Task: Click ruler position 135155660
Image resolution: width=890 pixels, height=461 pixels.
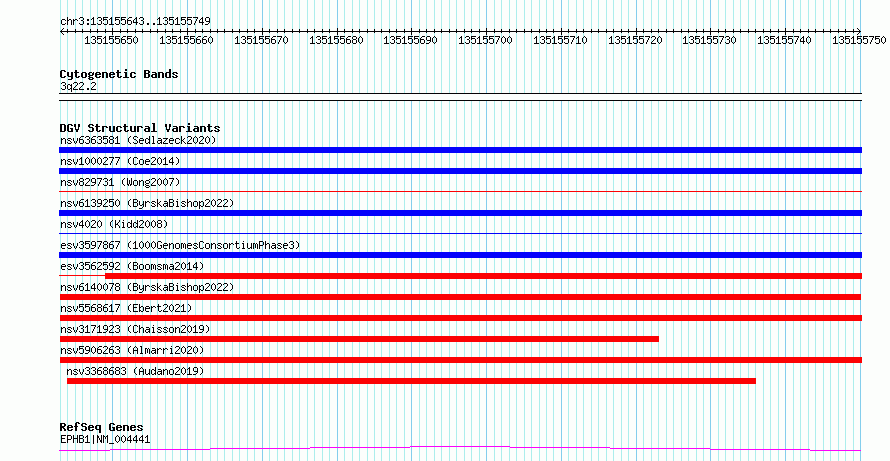Action: (x=186, y=40)
